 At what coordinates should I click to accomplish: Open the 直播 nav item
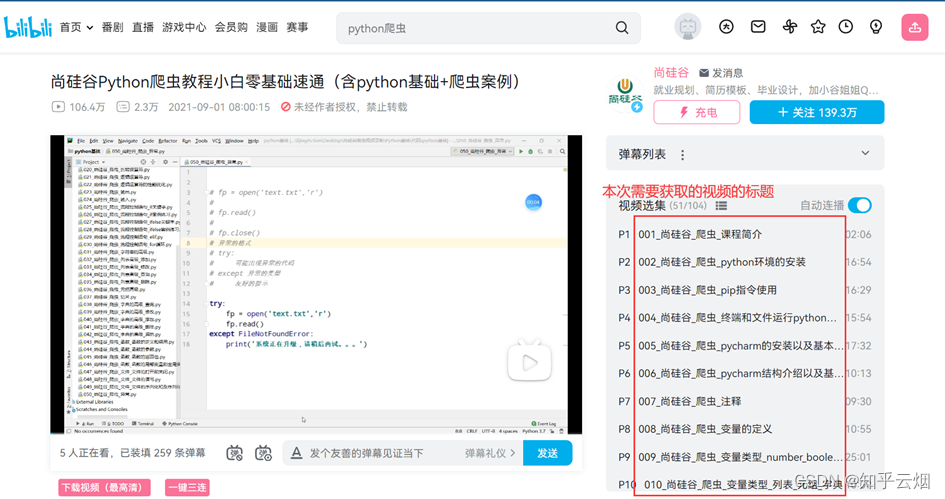[143, 27]
